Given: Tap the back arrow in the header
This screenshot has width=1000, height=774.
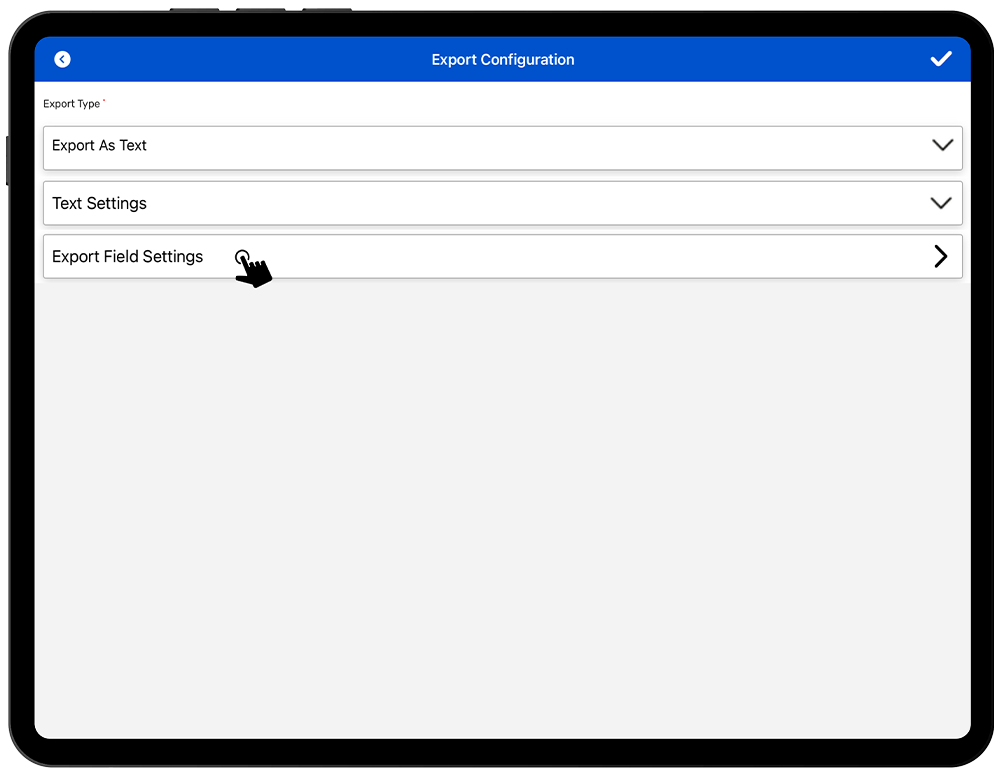Looking at the screenshot, I should [x=62, y=60].
